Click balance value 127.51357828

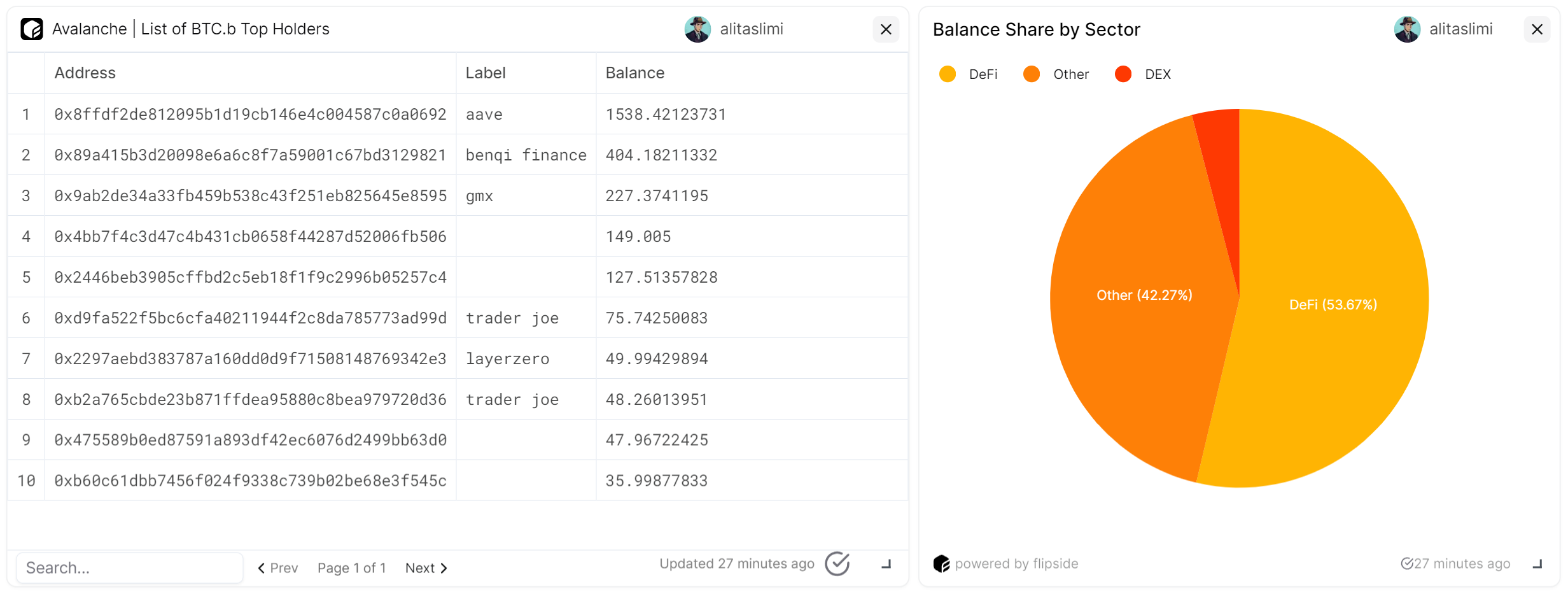pos(662,278)
